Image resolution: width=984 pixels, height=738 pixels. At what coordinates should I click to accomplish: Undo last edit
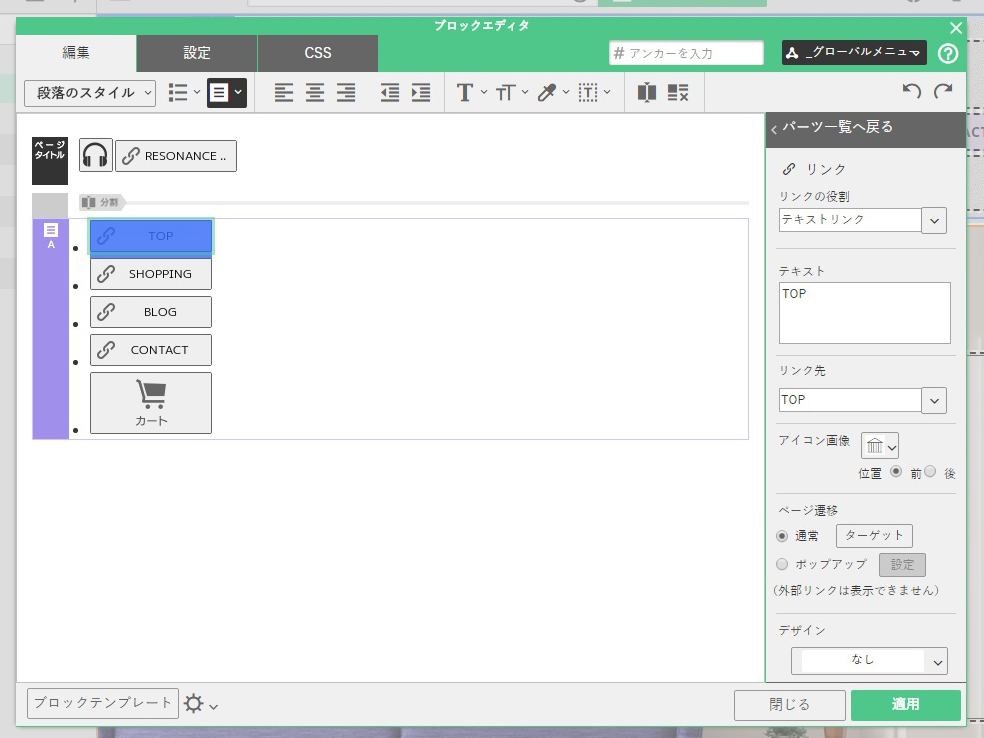[x=912, y=91]
